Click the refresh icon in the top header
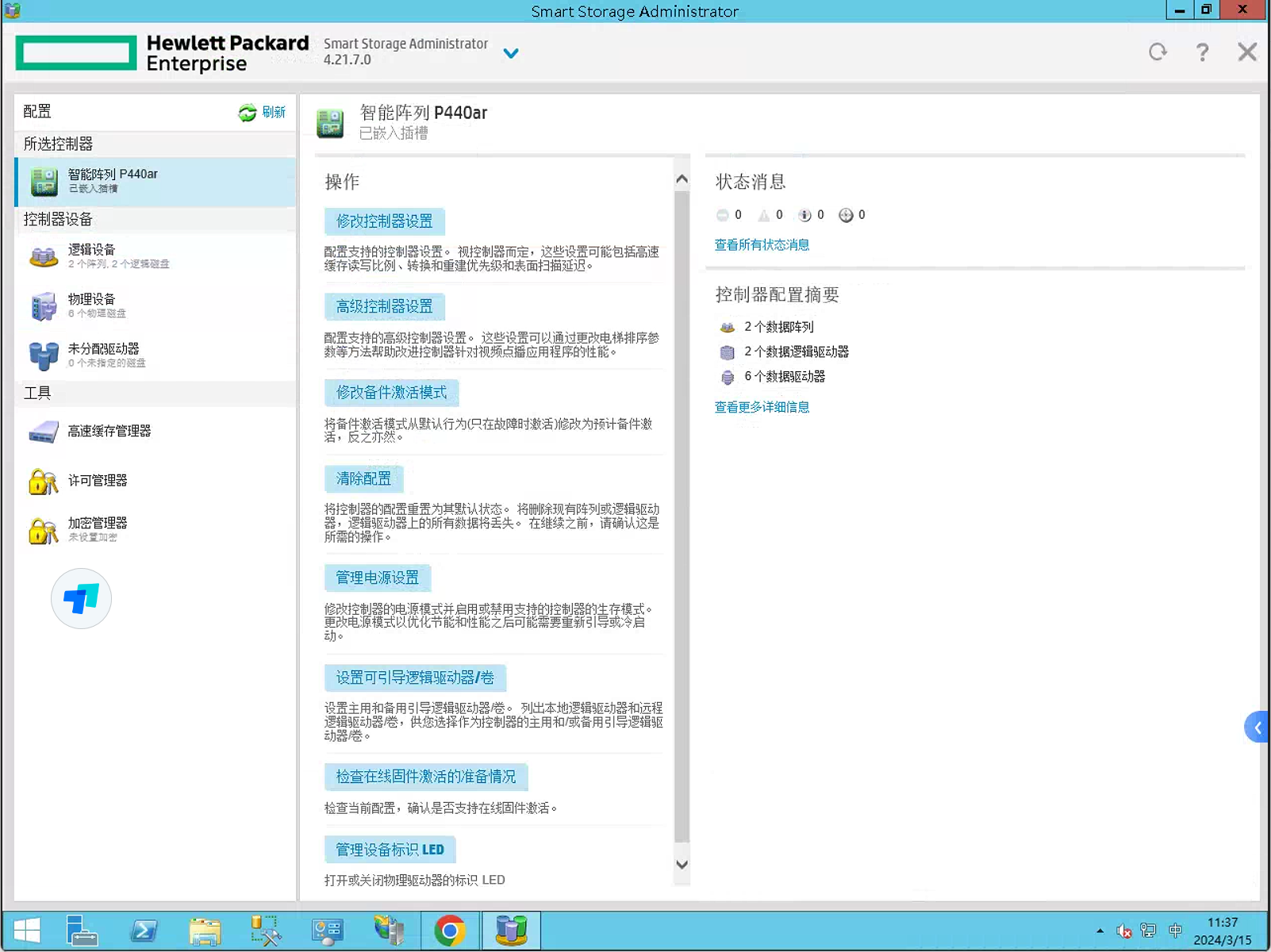 click(1158, 52)
